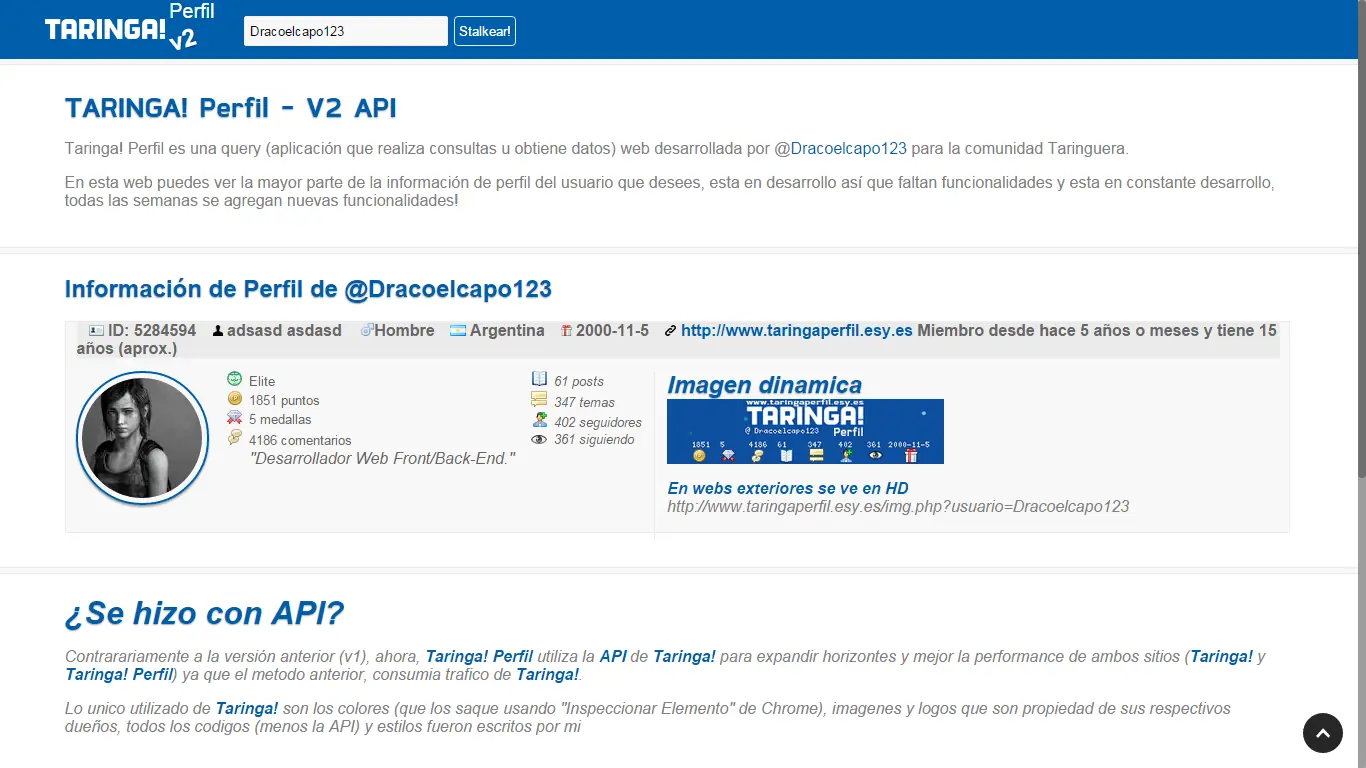Click the 'Imagen dinamica' heading

click(x=765, y=385)
